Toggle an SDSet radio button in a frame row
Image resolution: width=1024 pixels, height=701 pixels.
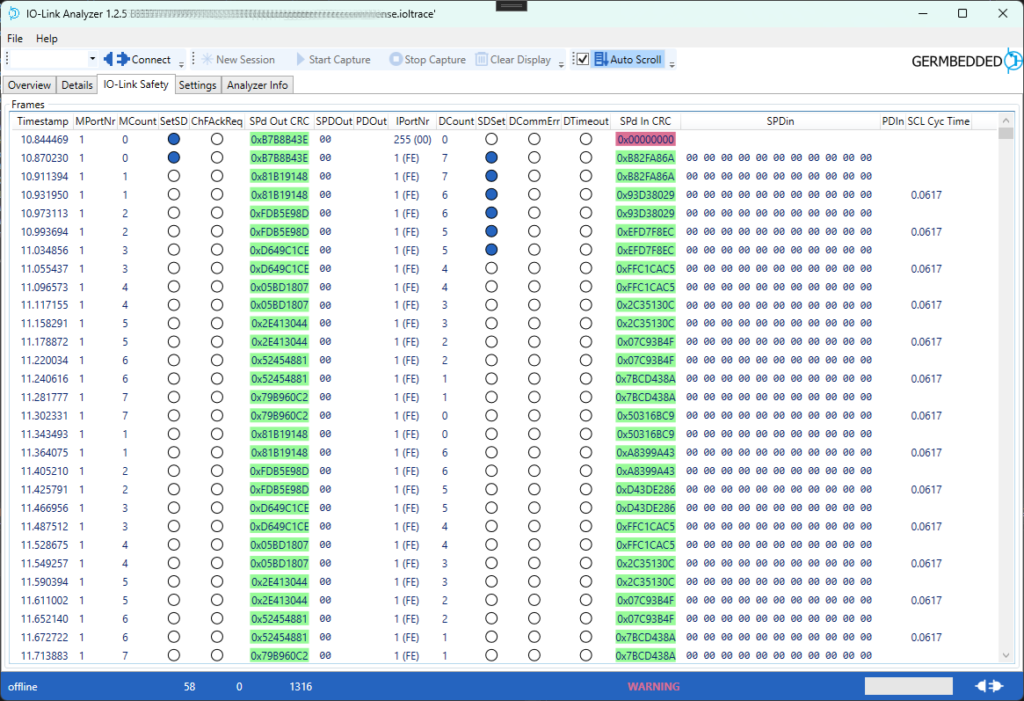click(489, 155)
